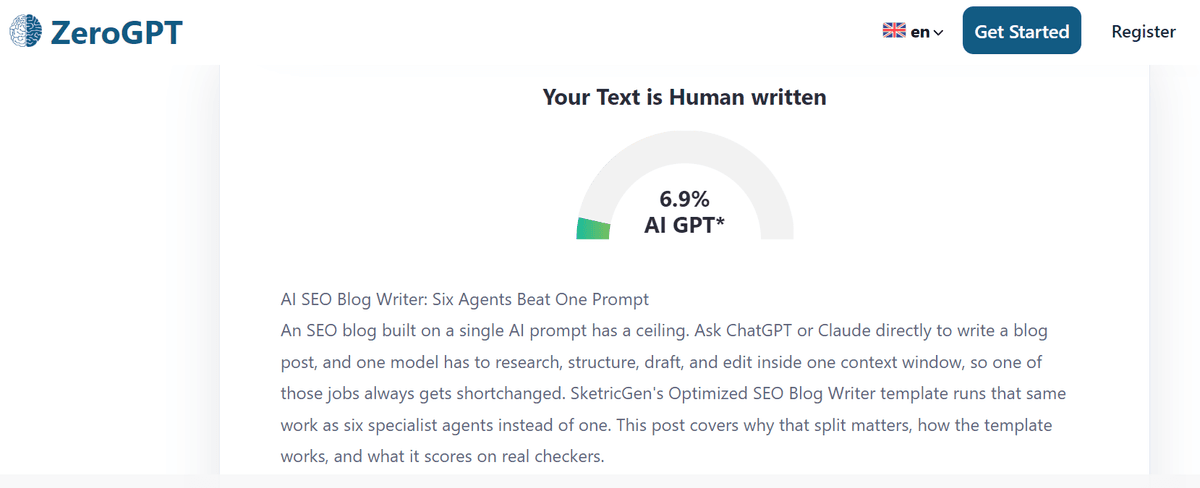Click the green segment of the gauge

coord(593,229)
